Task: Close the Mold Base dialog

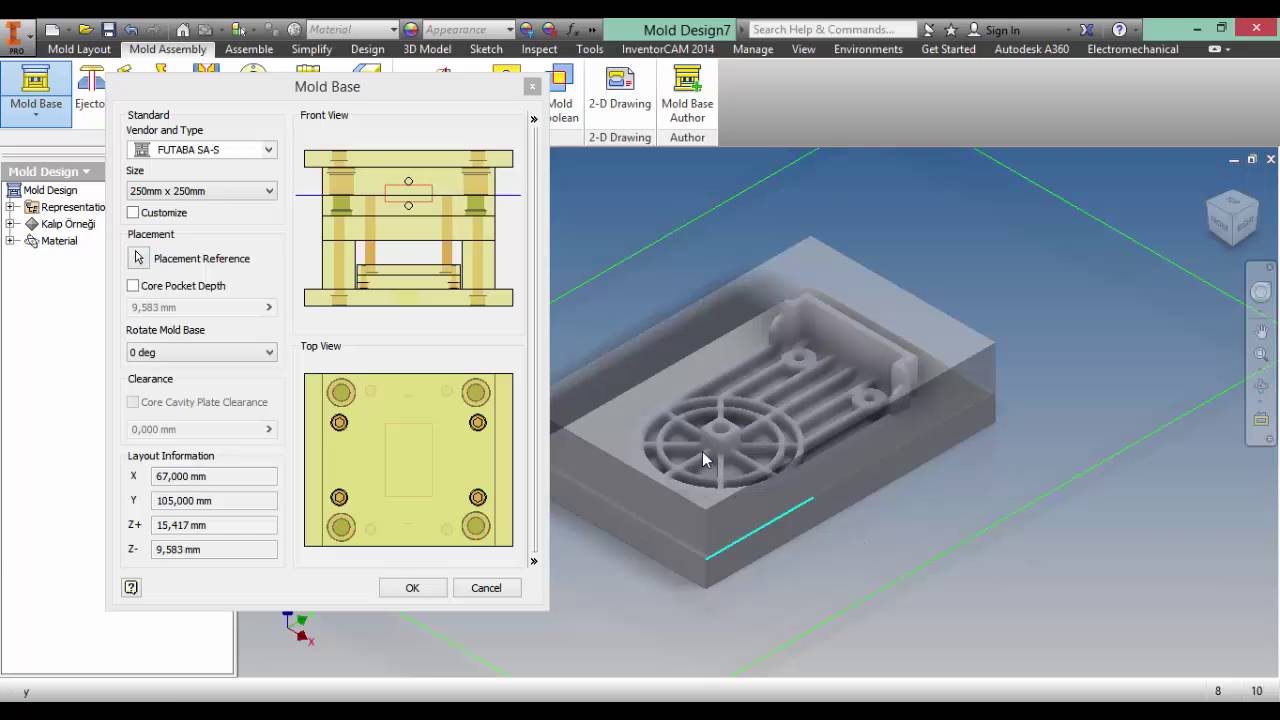Action: (532, 87)
